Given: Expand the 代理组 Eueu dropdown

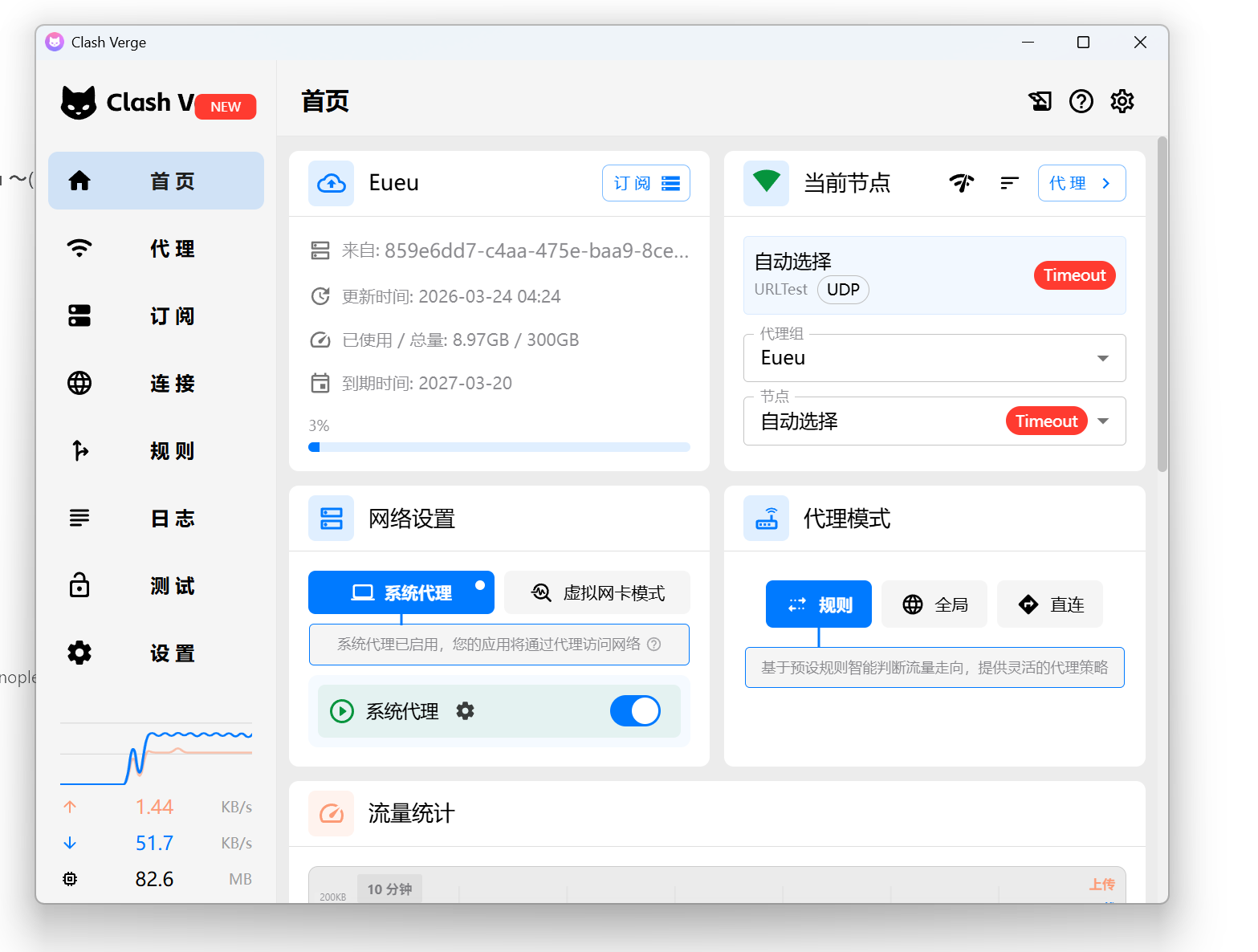Looking at the screenshot, I should pyautogui.click(x=1102, y=358).
